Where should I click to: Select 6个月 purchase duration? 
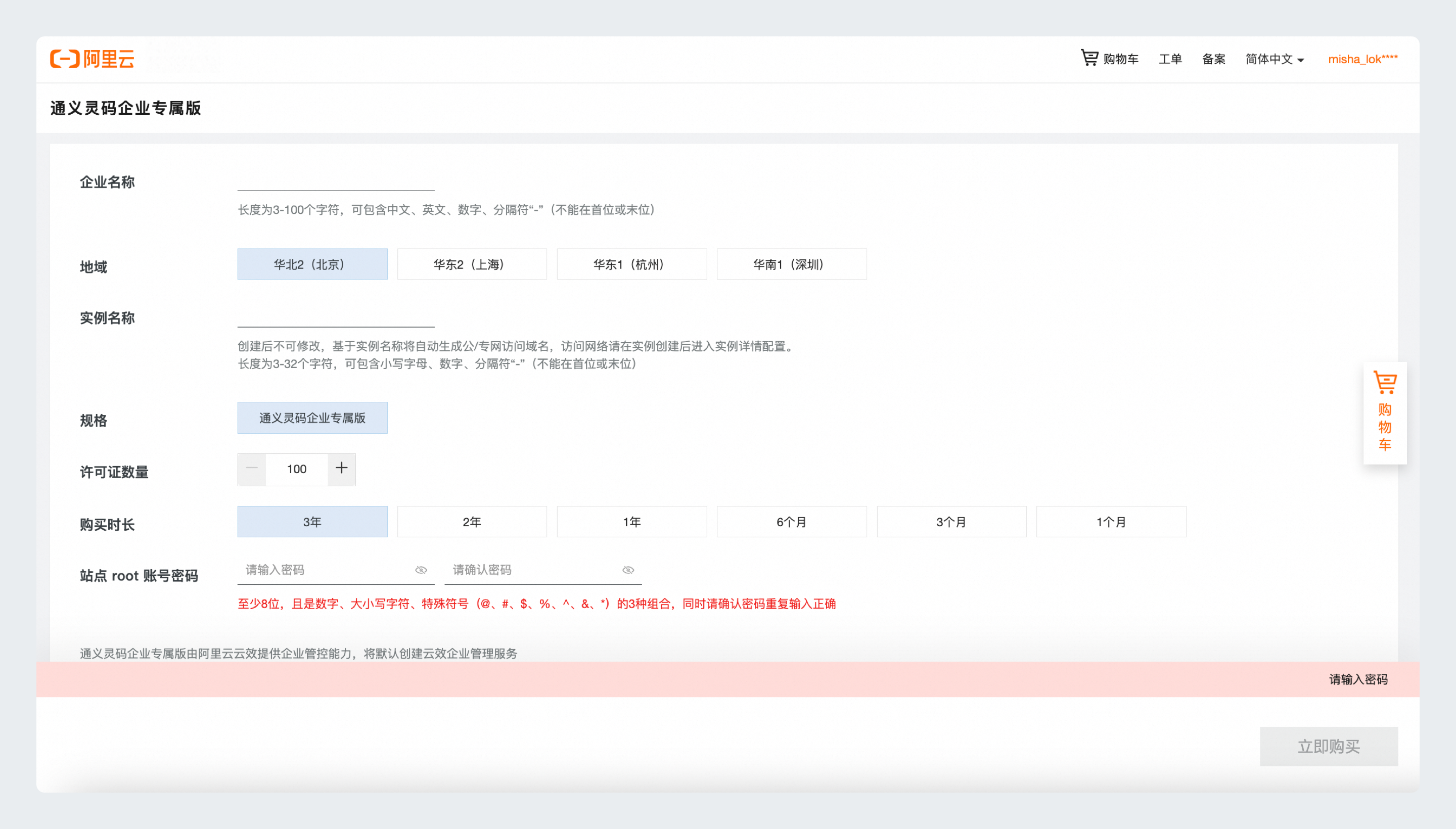[792, 522]
